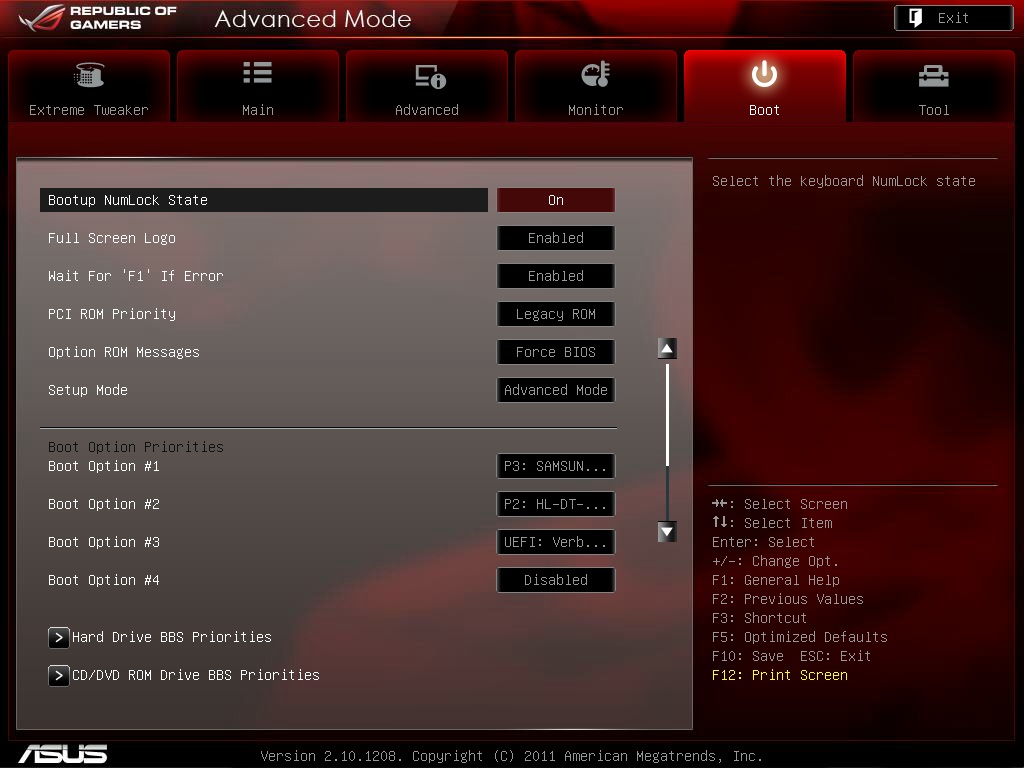Select the Wait For 'F1' If Error label
Viewport: 1024px width, 768px height.
[136, 276]
